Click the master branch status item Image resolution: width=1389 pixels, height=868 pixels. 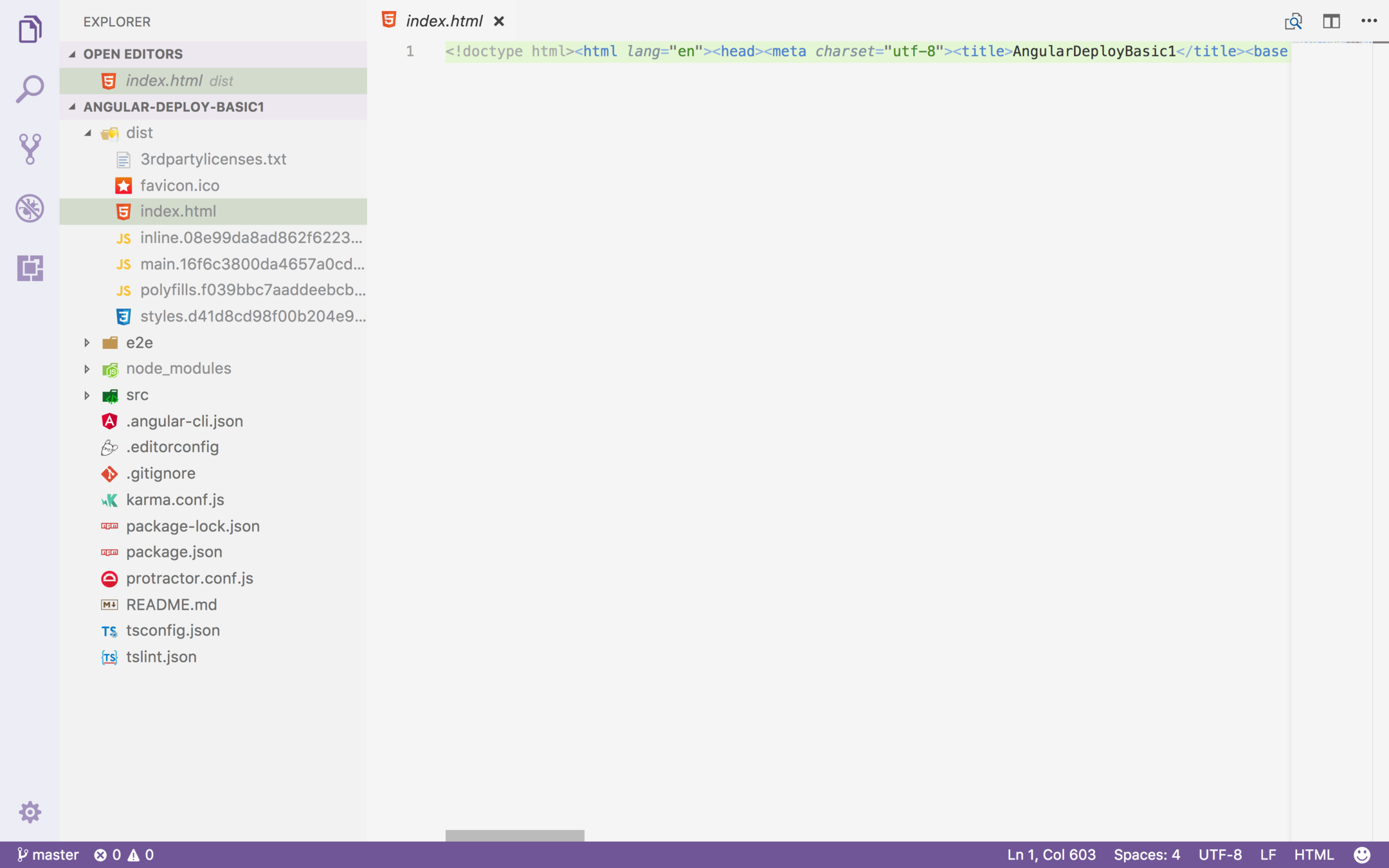(x=48, y=854)
